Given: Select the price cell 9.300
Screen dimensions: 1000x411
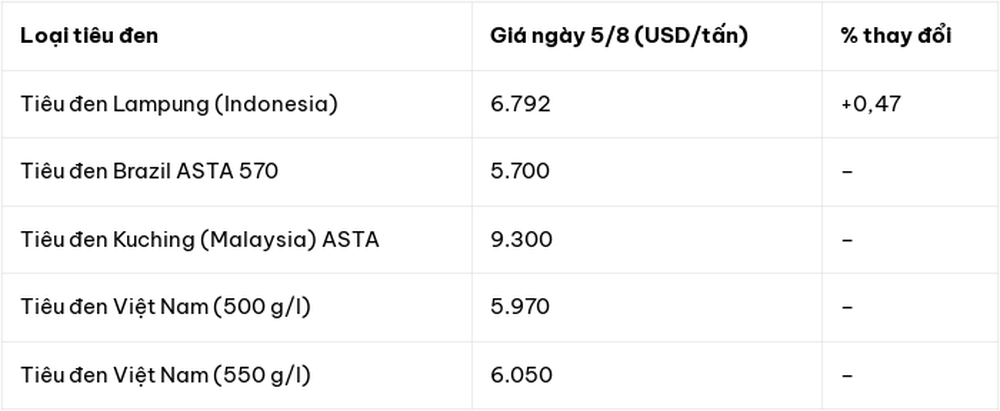Looking at the screenshot, I should pos(521,240).
